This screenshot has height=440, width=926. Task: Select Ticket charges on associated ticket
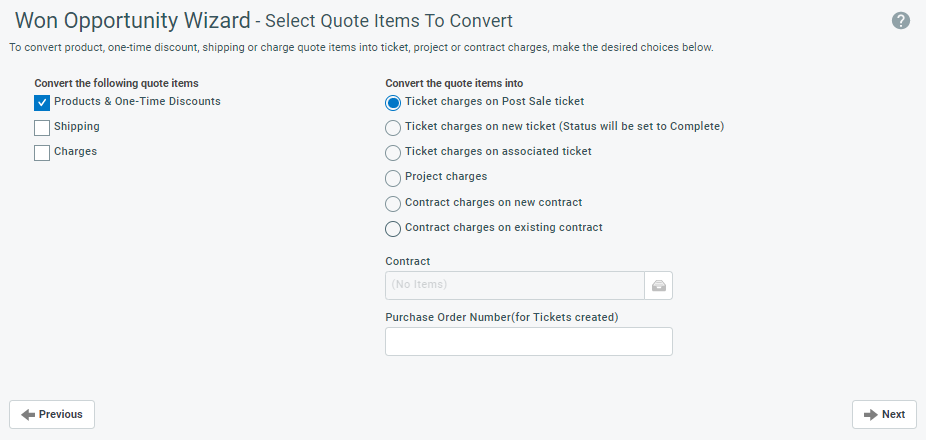(x=393, y=153)
